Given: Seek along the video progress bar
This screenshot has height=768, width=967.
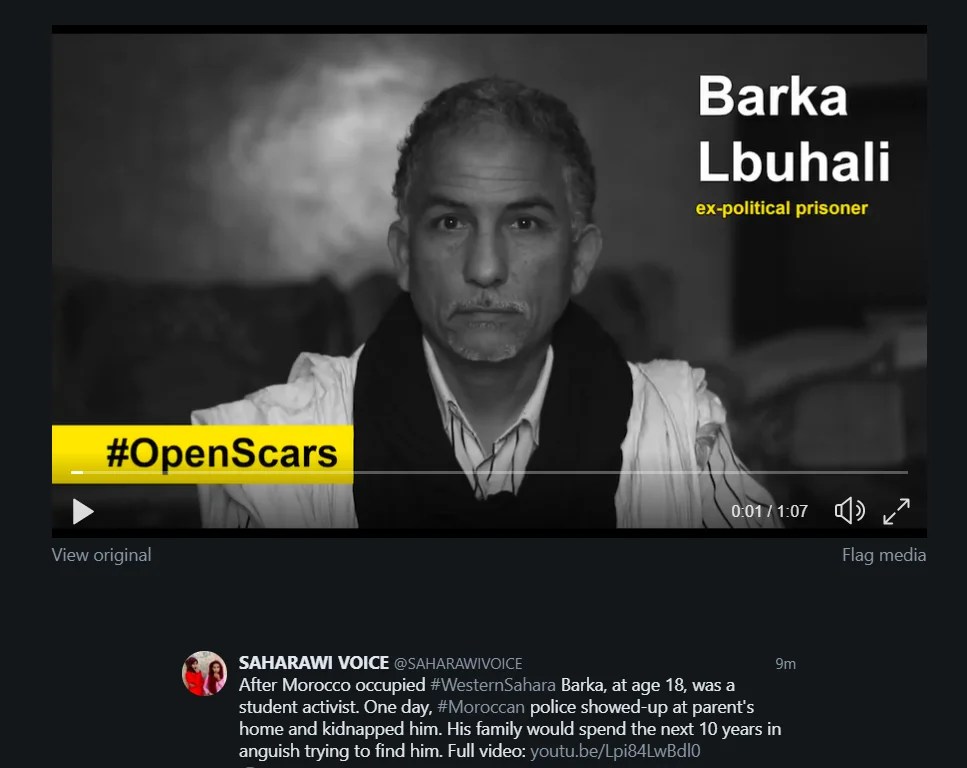Looking at the screenshot, I should tap(490, 473).
